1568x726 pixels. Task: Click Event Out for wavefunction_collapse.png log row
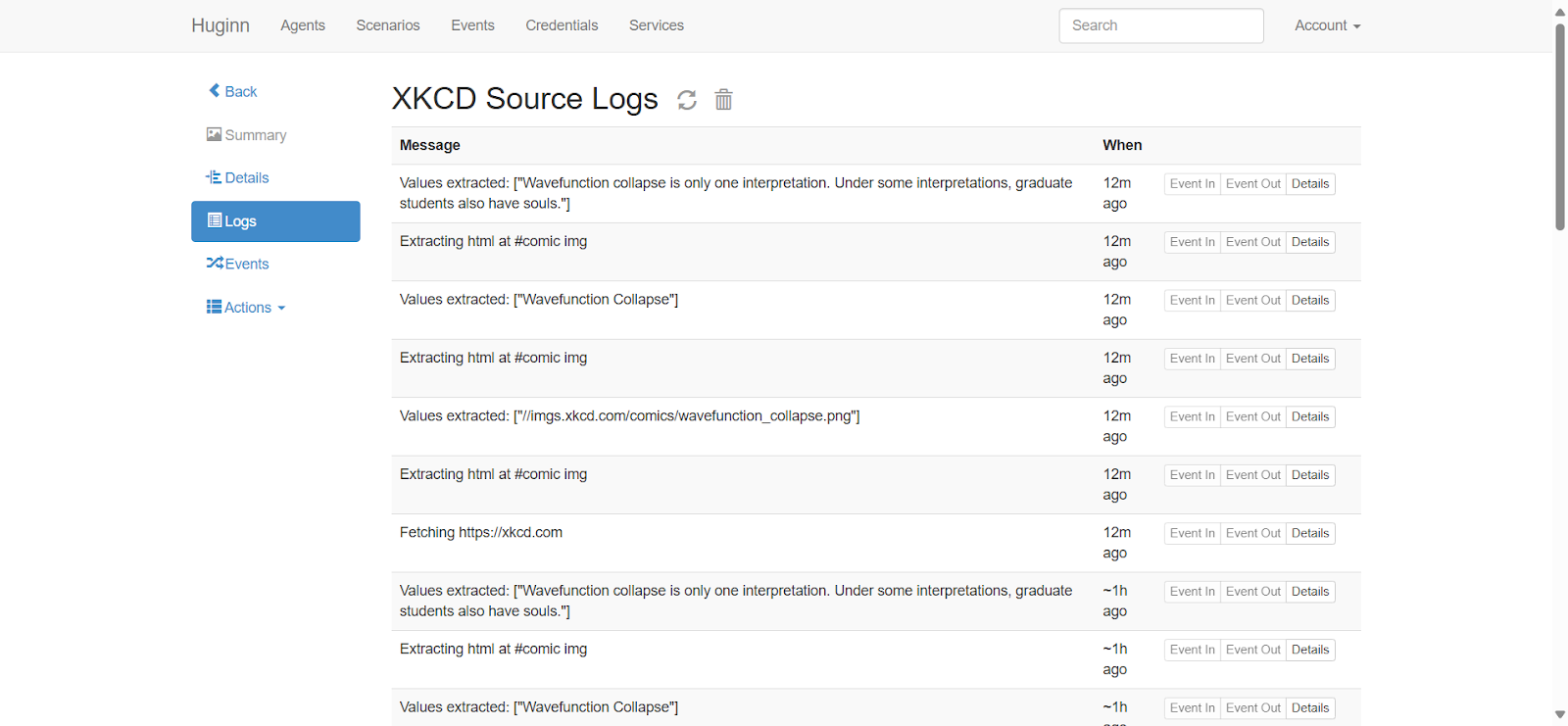(1252, 417)
